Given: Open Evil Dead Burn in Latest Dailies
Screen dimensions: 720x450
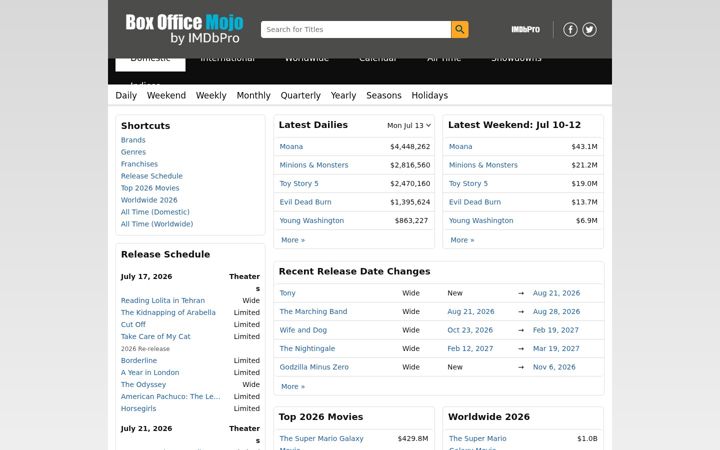Looking at the screenshot, I should [305, 202].
